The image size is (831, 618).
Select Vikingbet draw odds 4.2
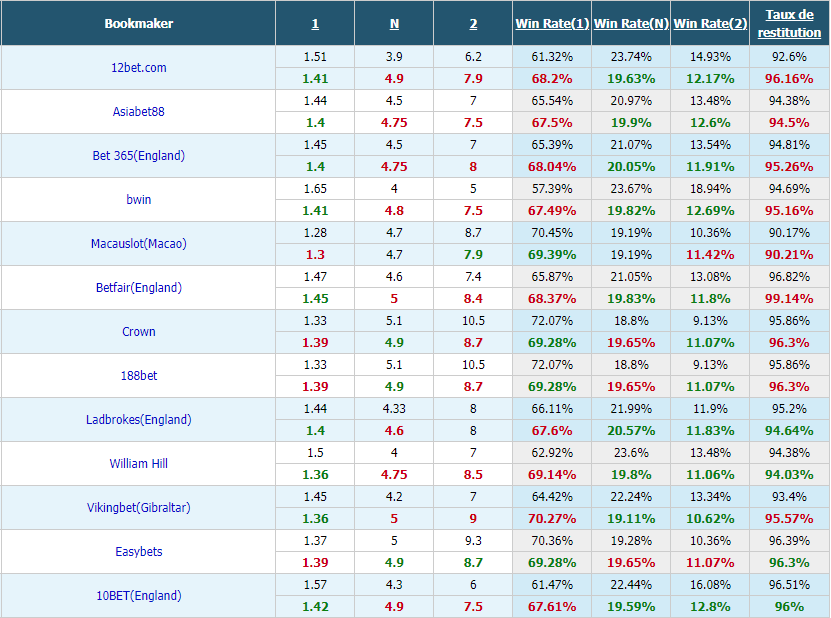(394, 497)
